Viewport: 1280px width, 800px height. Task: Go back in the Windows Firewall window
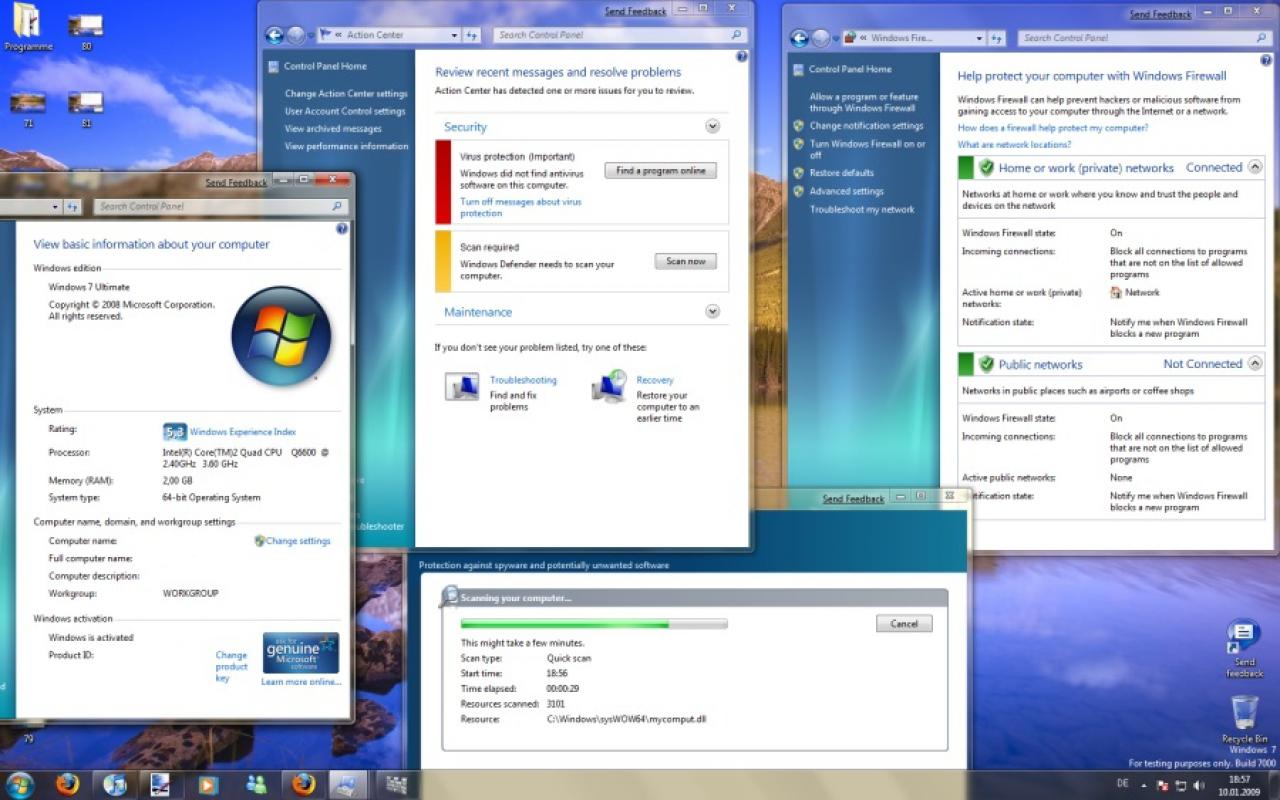point(799,38)
